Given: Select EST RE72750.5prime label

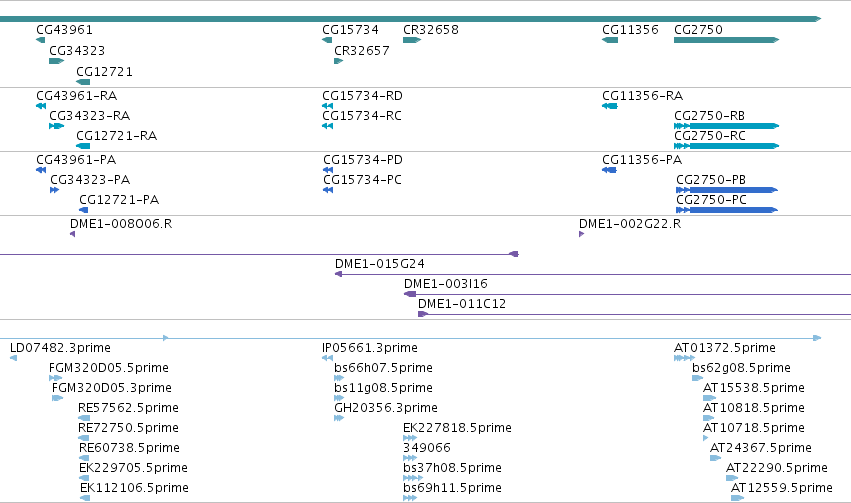Looking at the screenshot, I should coord(128,428).
